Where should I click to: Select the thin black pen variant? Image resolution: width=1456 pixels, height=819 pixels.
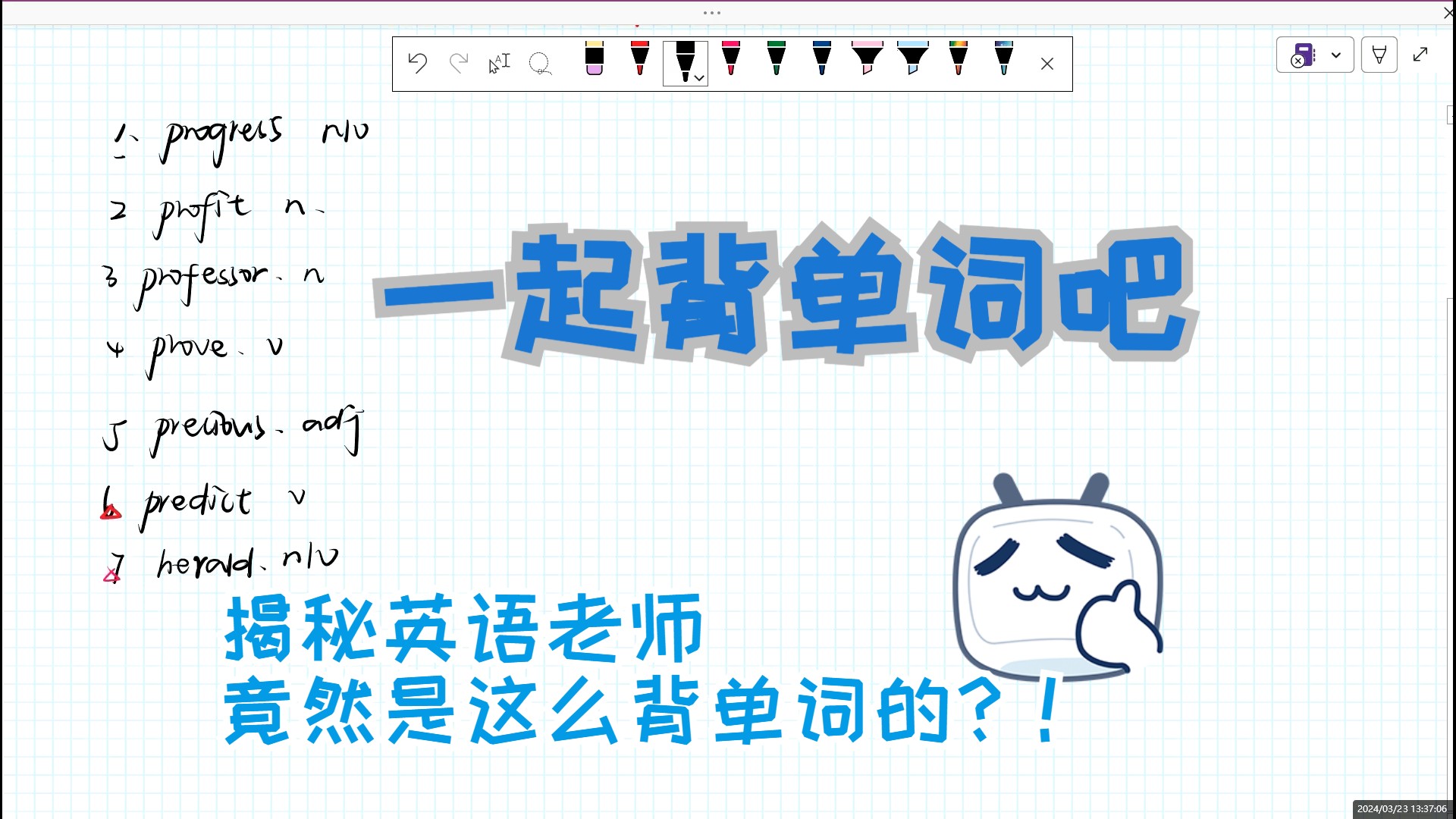pyautogui.click(x=684, y=63)
